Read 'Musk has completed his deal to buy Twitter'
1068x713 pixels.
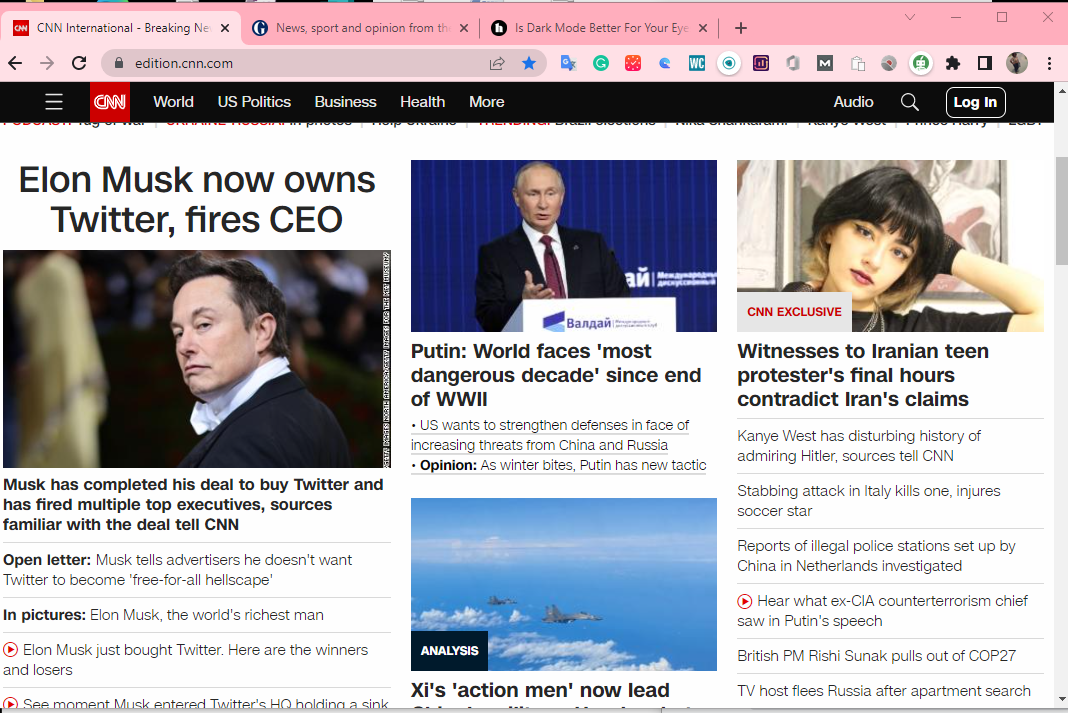coord(193,505)
